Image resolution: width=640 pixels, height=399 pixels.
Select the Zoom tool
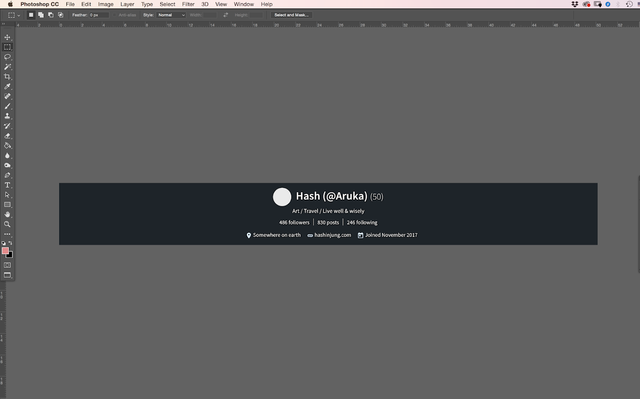[x=7, y=224]
